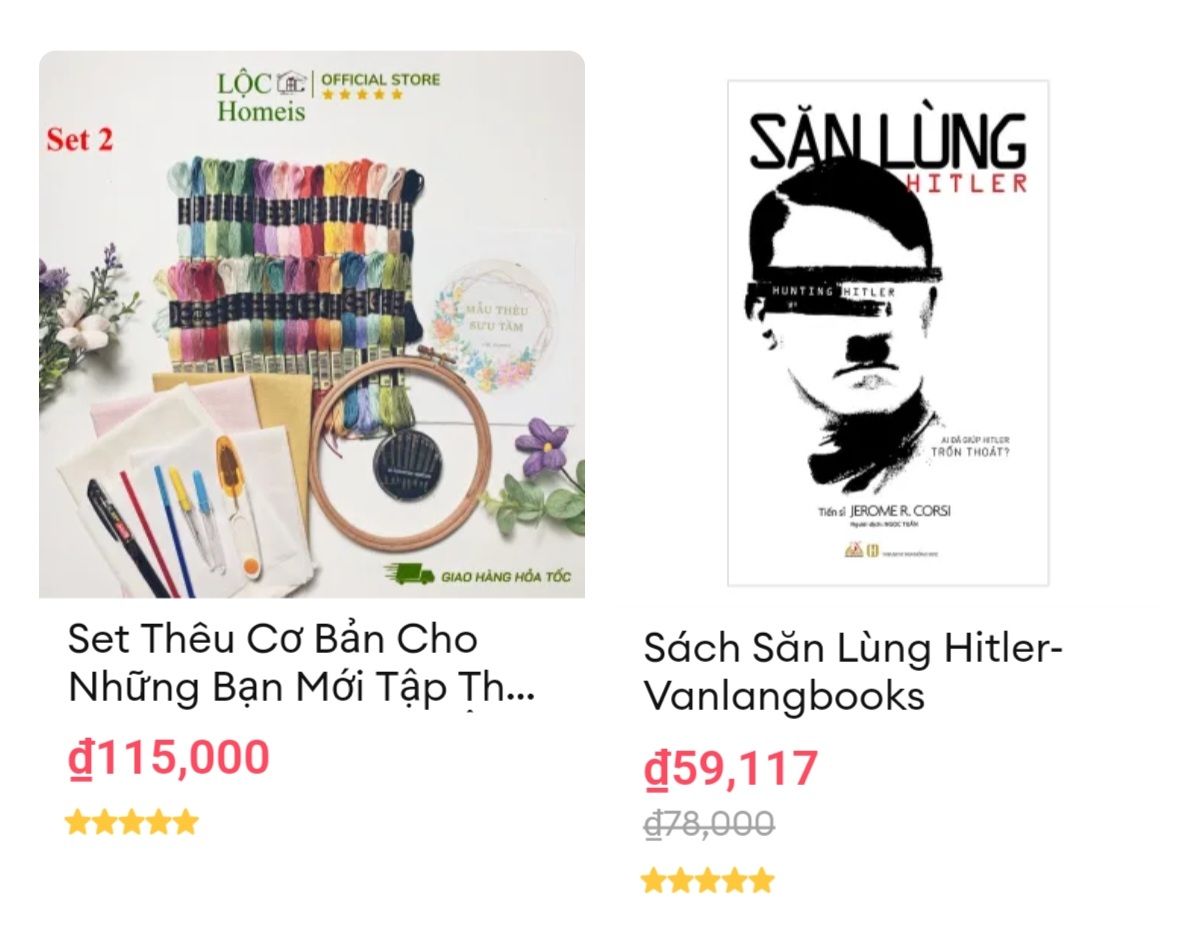The height and width of the screenshot is (932, 1200).
Task: Select the ₫59,117 discounted price
Action: click(730, 769)
